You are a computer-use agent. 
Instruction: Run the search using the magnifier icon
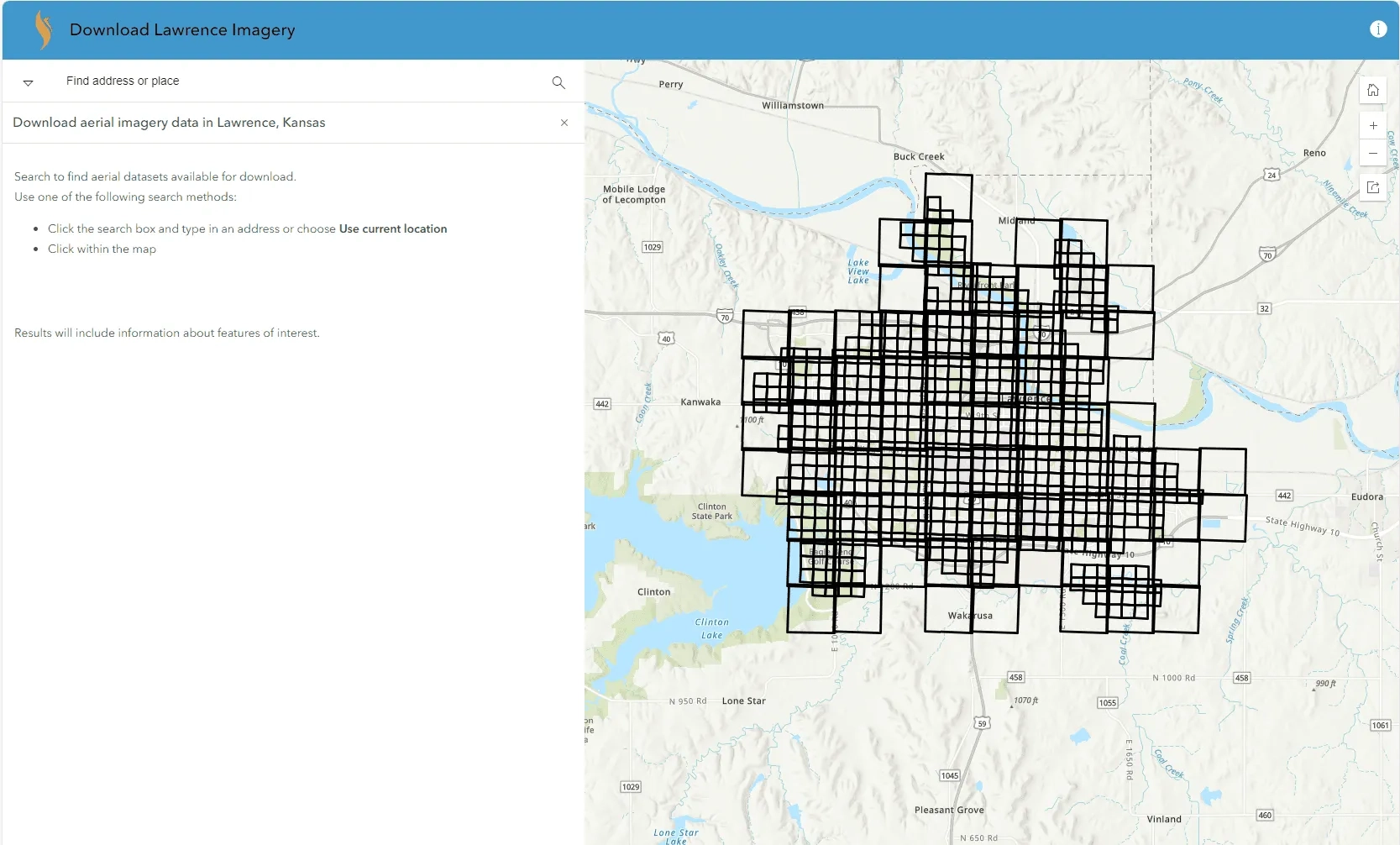[558, 82]
